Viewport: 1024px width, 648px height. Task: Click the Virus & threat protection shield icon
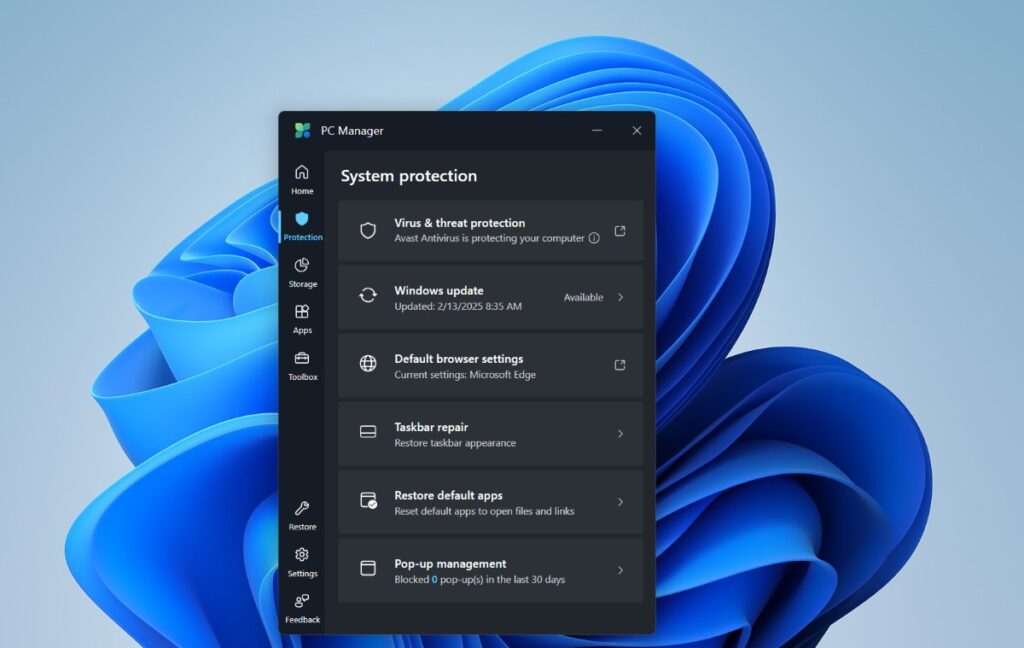(369, 230)
